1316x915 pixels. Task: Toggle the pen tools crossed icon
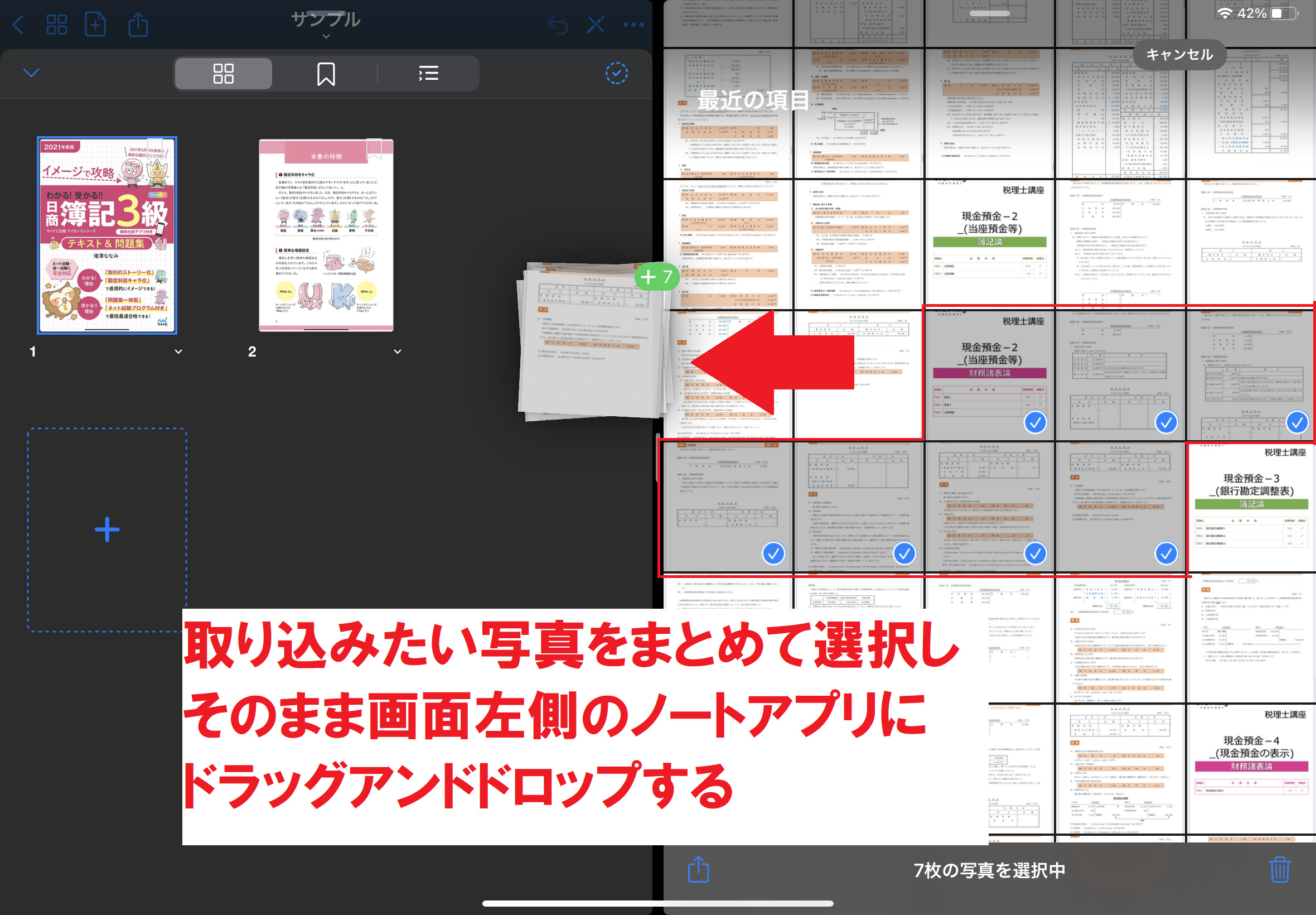595,25
